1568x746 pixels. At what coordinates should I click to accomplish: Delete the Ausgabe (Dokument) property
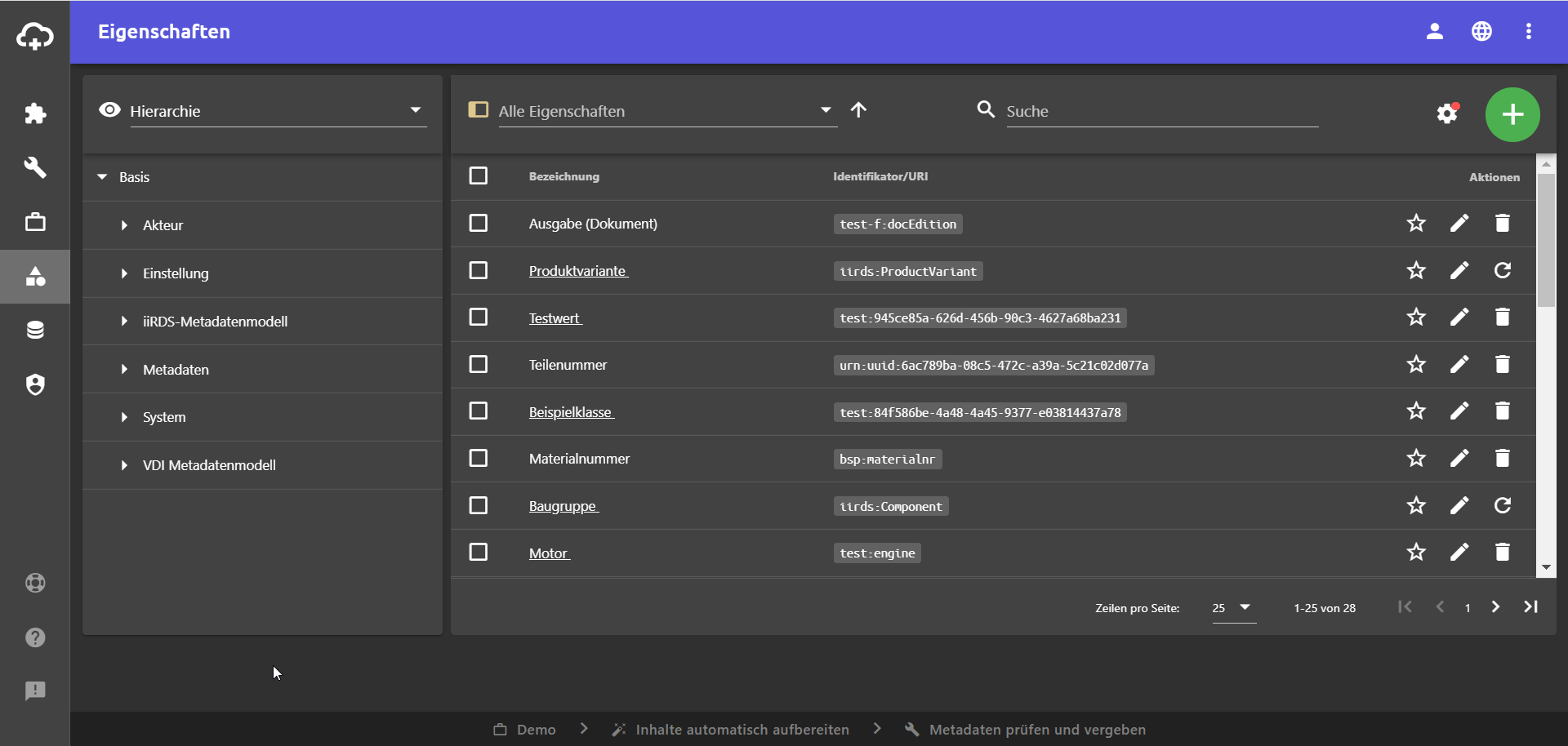coord(1503,223)
